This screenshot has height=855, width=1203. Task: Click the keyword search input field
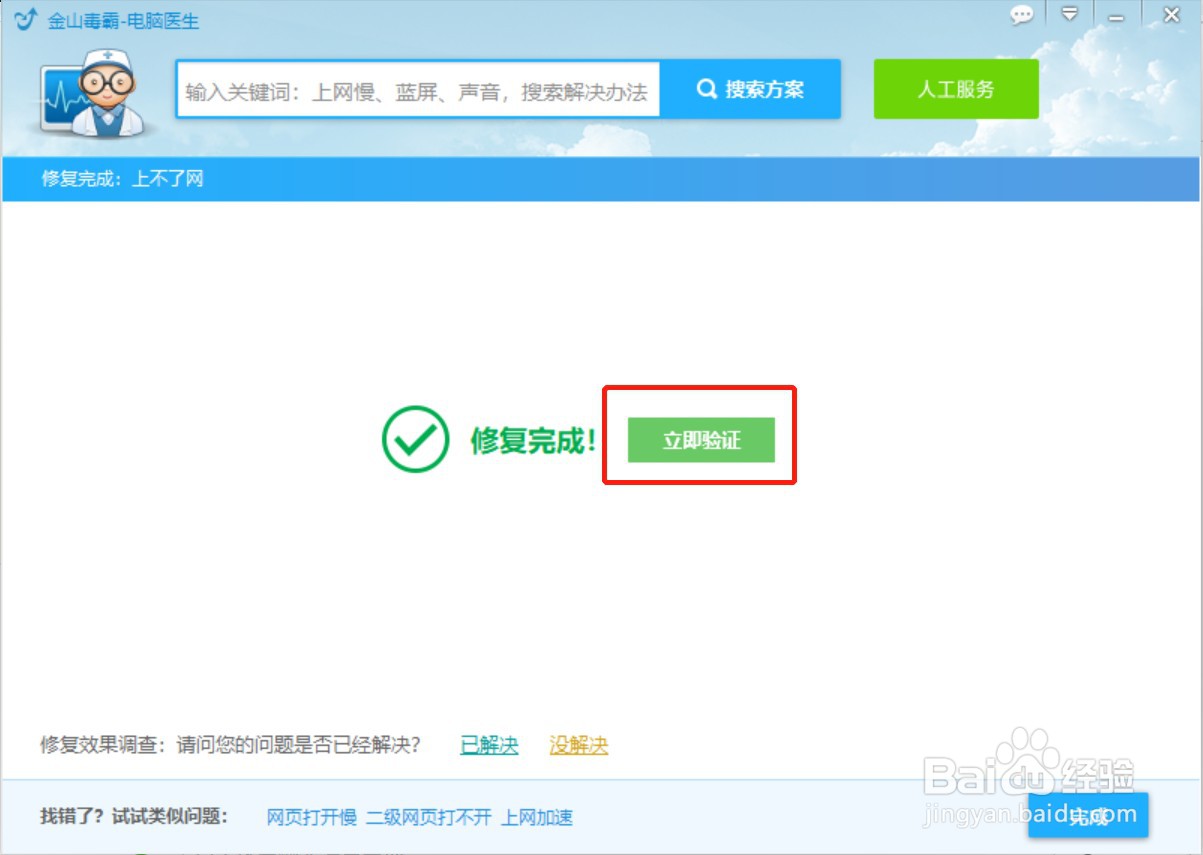pyautogui.click(x=415, y=88)
